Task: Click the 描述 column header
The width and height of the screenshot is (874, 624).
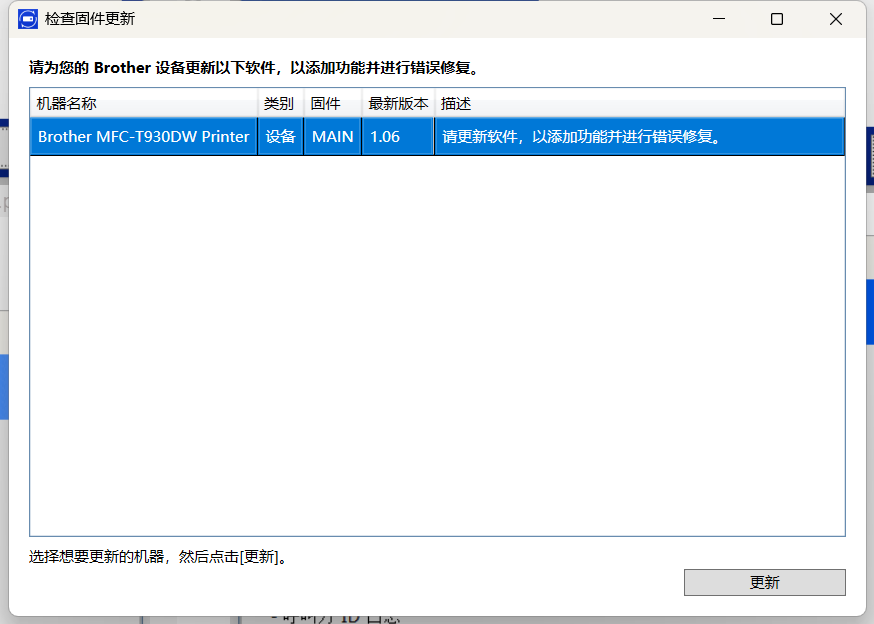Action: tap(640, 103)
